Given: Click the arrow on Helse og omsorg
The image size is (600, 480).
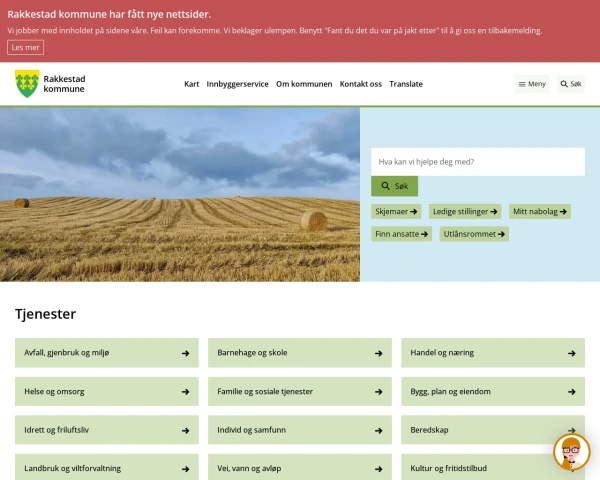Looking at the screenshot, I should click(x=185, y=391).
